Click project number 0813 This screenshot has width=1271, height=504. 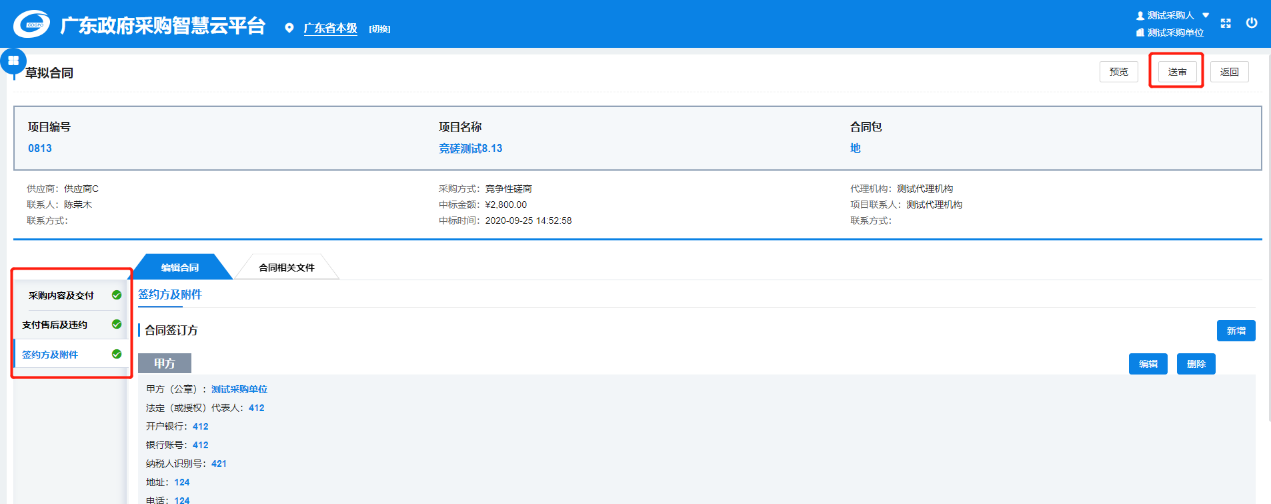[x=40, y=148]
